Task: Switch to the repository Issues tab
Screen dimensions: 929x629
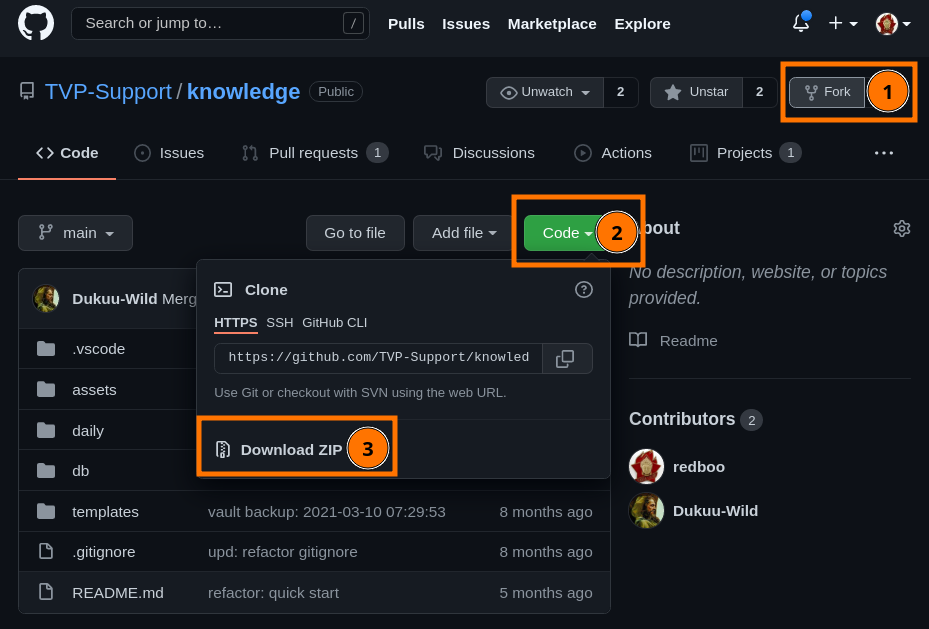Action: tap(169, 153)
